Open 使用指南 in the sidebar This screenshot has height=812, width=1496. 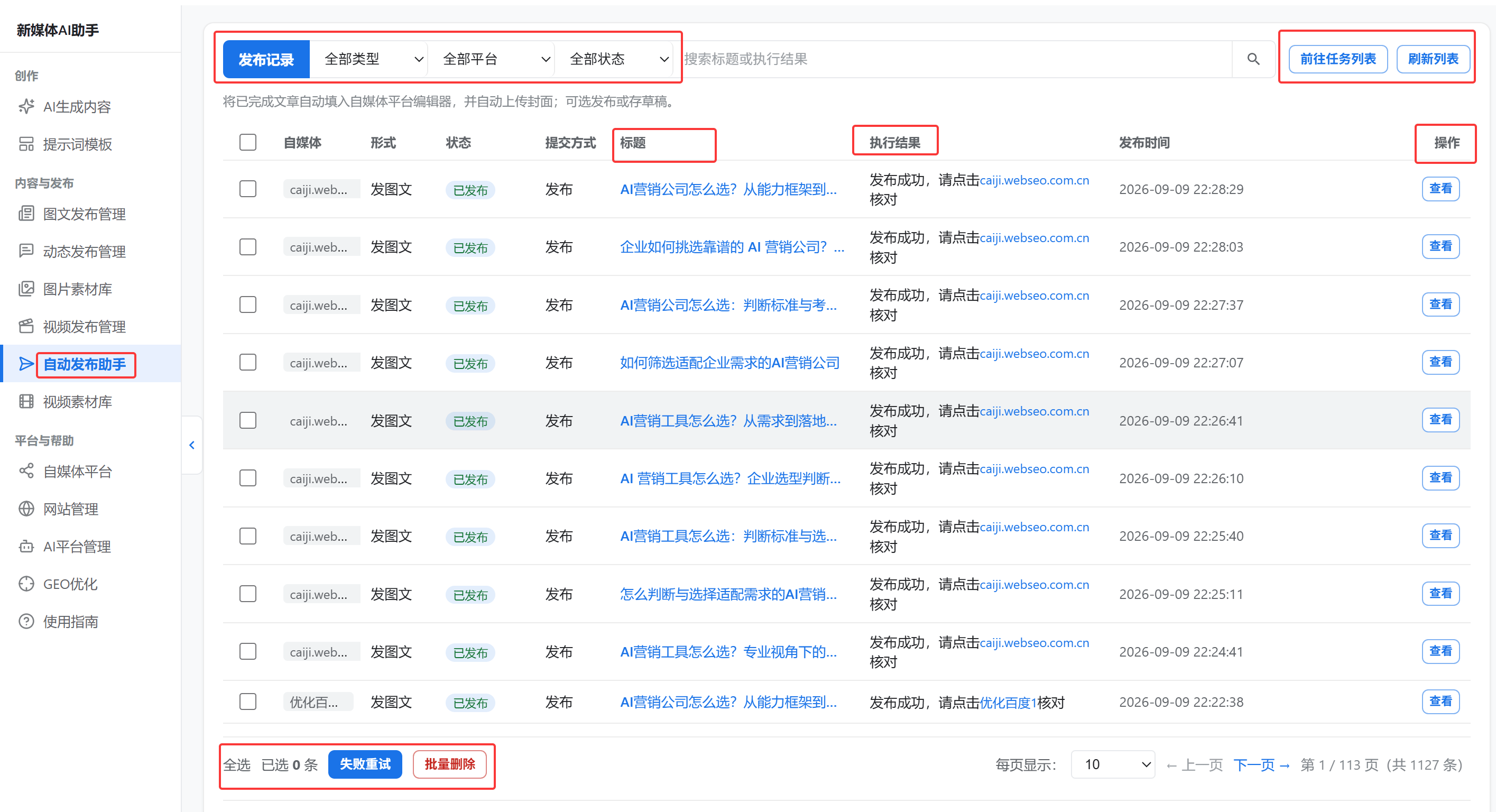click(70, 622)
